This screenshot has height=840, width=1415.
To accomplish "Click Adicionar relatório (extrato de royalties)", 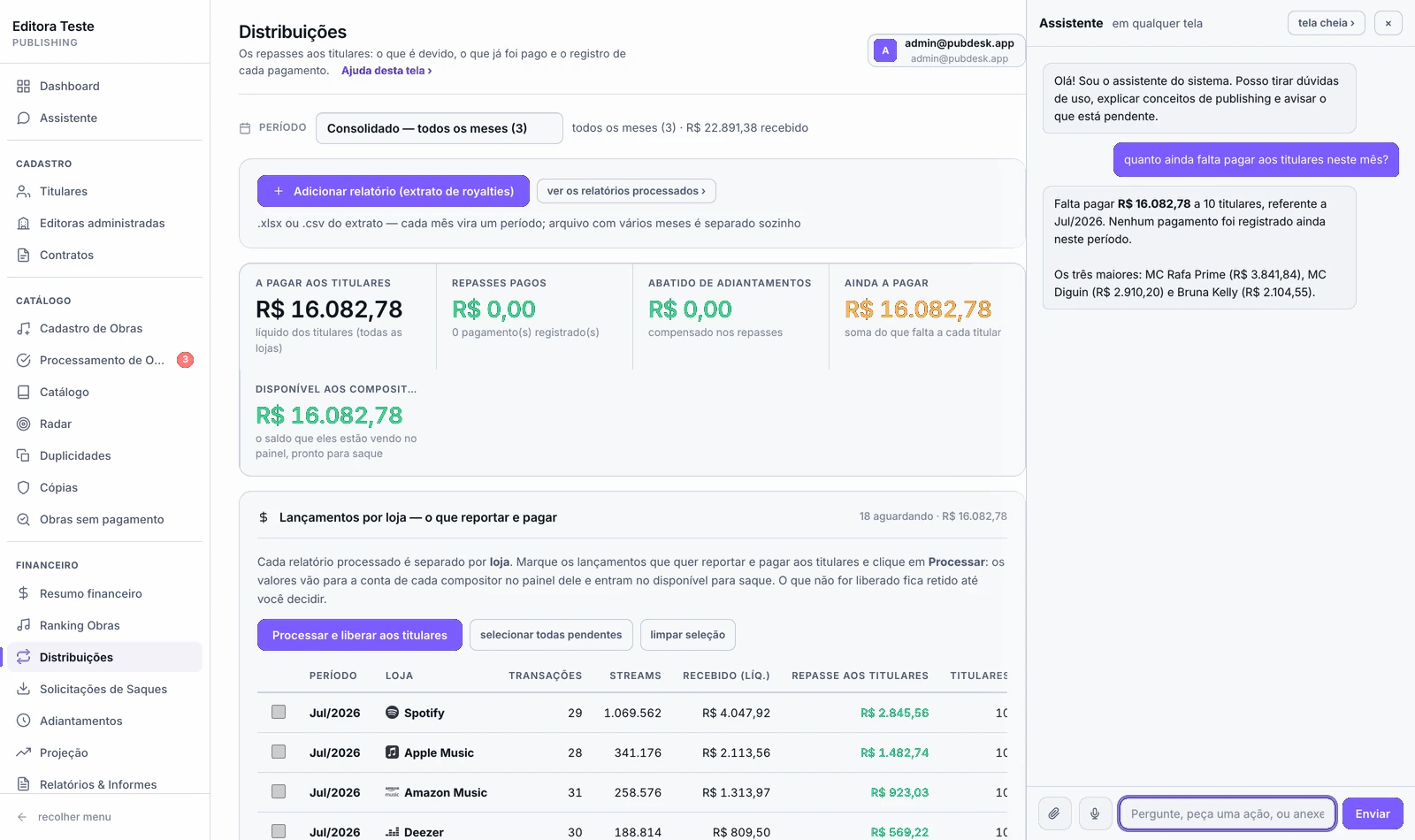I will pos(394,191).
